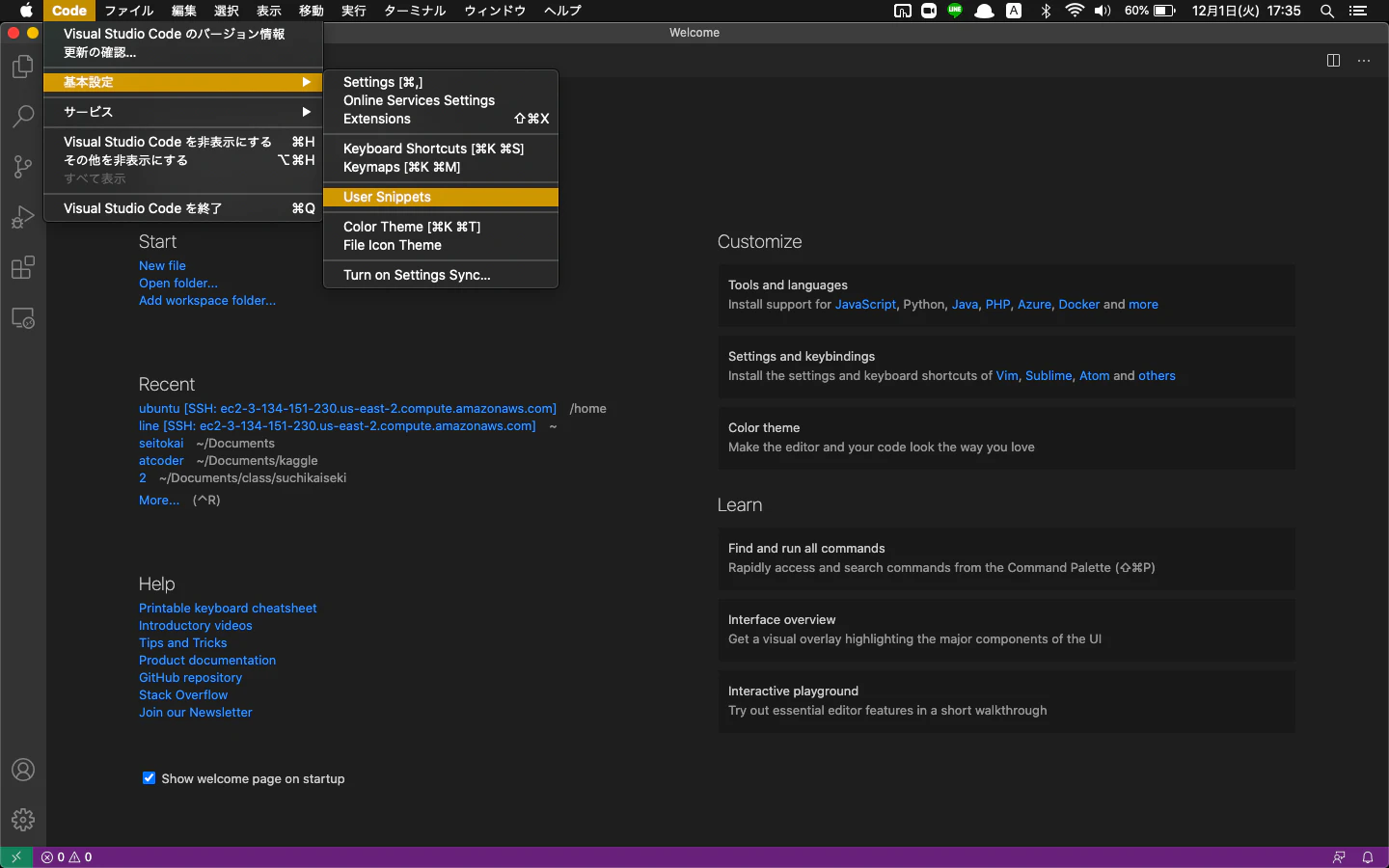Quit via Visual Studio Code を終了
Viewport: 1389px width, 868px height.
[183, 208]
